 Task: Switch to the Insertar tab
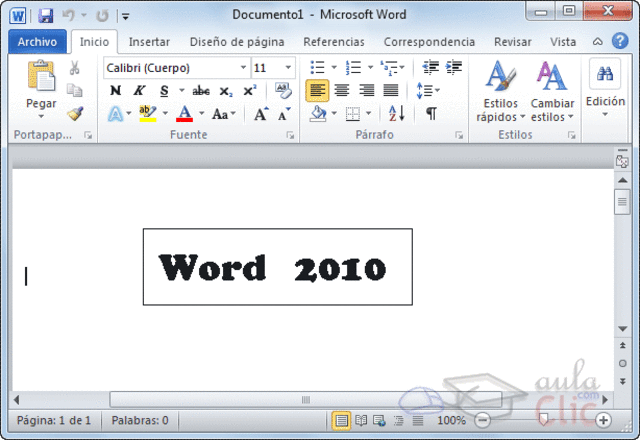coord(149,42)
